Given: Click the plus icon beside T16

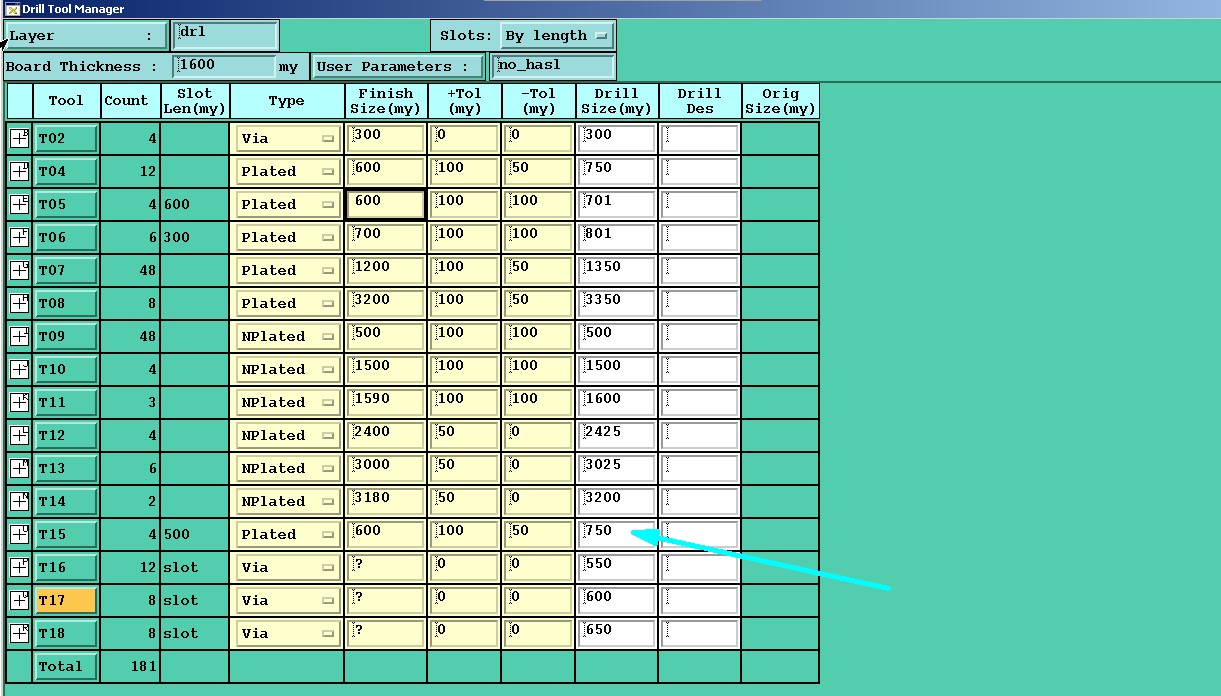Looking at the screenshot, I should point(19,567).
